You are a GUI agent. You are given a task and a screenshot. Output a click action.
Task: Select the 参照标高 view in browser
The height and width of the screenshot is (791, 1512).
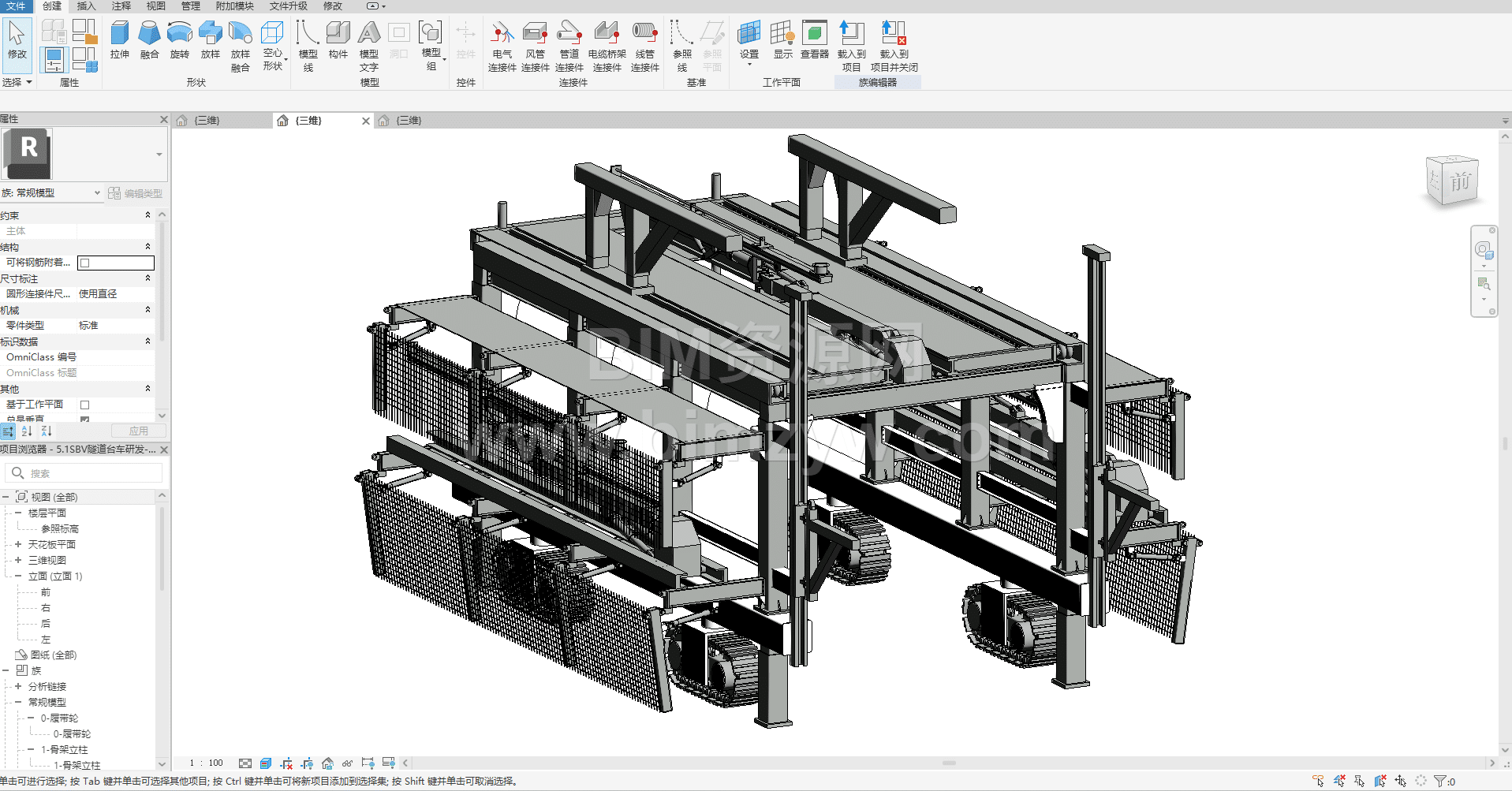[60, 528]
